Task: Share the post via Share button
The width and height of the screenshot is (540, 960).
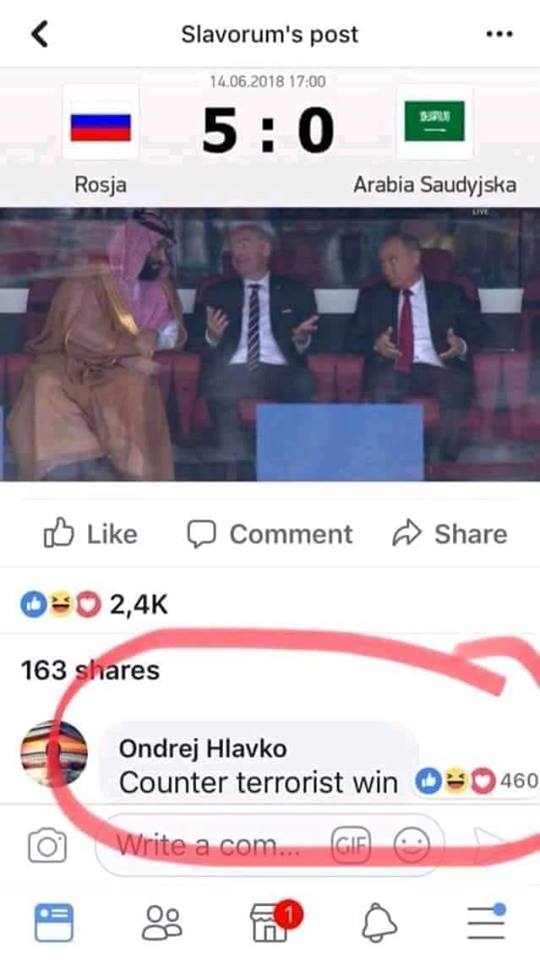Action: [x=450, y=534]
